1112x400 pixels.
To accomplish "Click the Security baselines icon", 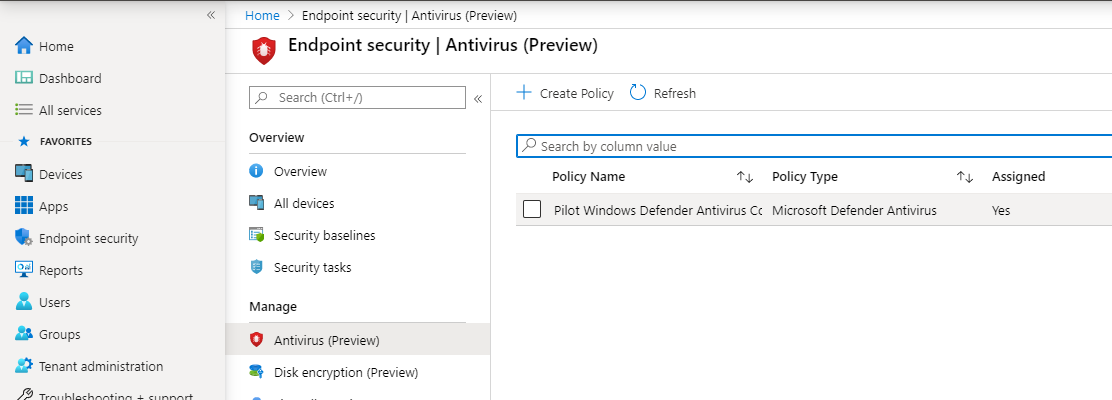I will tap(257, 235).
